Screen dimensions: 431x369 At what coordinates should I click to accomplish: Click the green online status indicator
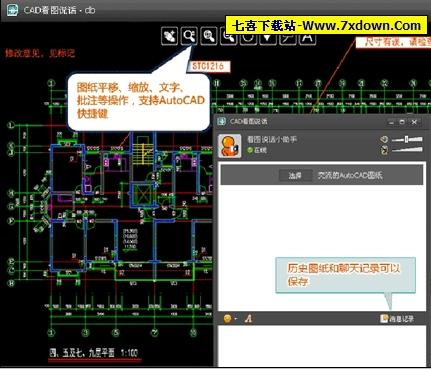(249, 150)
